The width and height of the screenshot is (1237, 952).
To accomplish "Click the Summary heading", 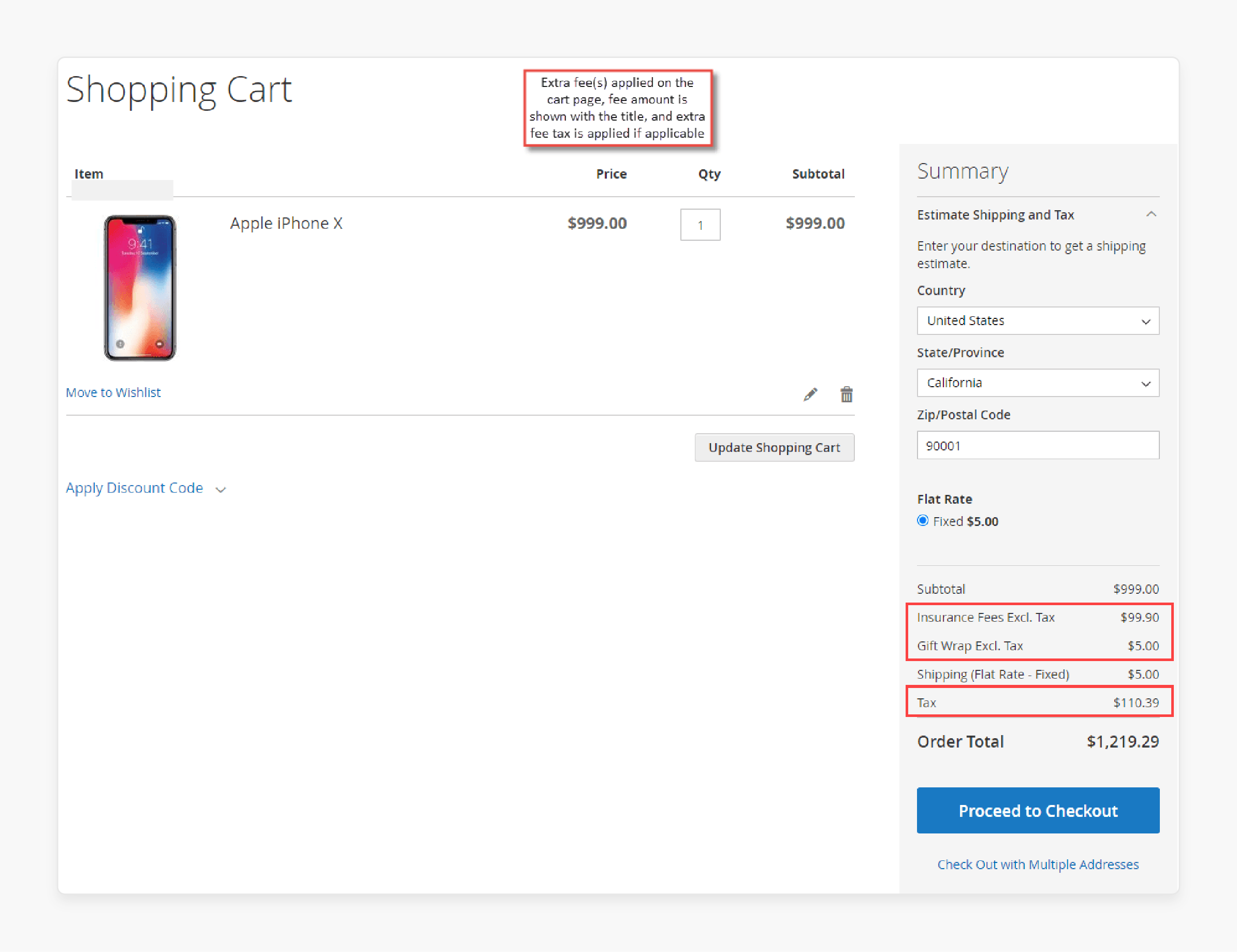I will click(962, 171).
